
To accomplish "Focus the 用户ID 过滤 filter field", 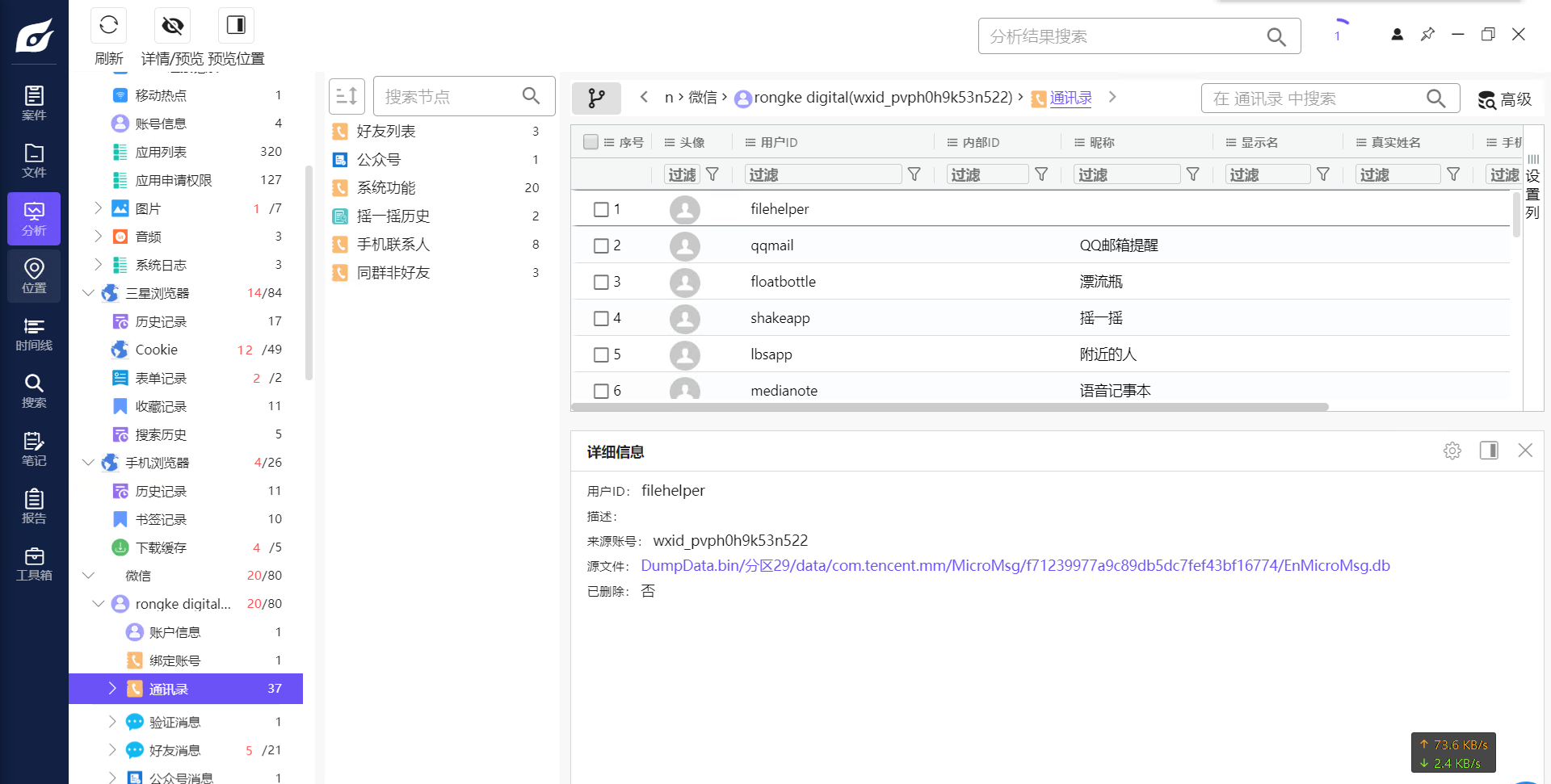I will point(823,174).
